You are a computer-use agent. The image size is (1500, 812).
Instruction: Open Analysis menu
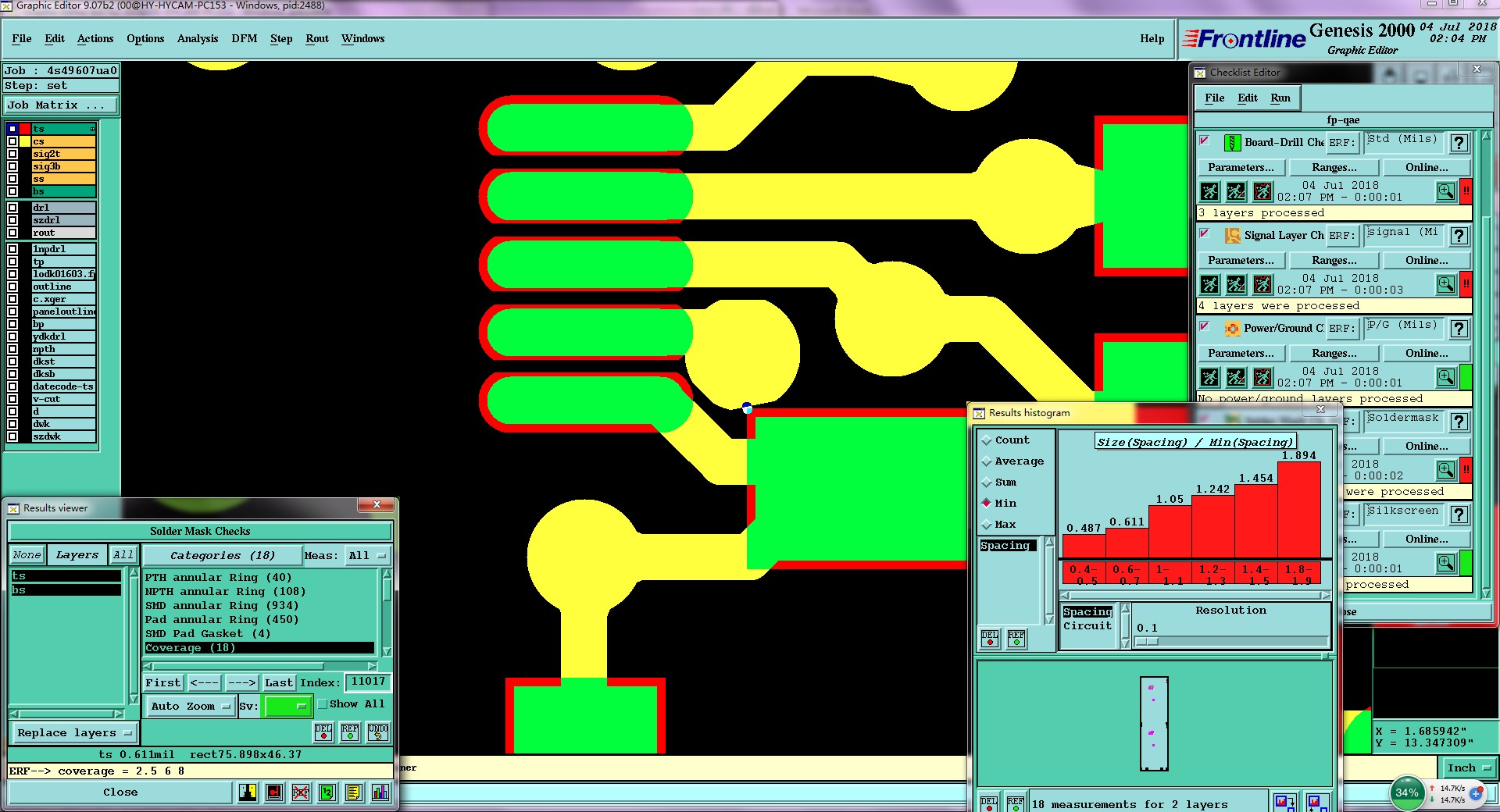coord(198,38)
